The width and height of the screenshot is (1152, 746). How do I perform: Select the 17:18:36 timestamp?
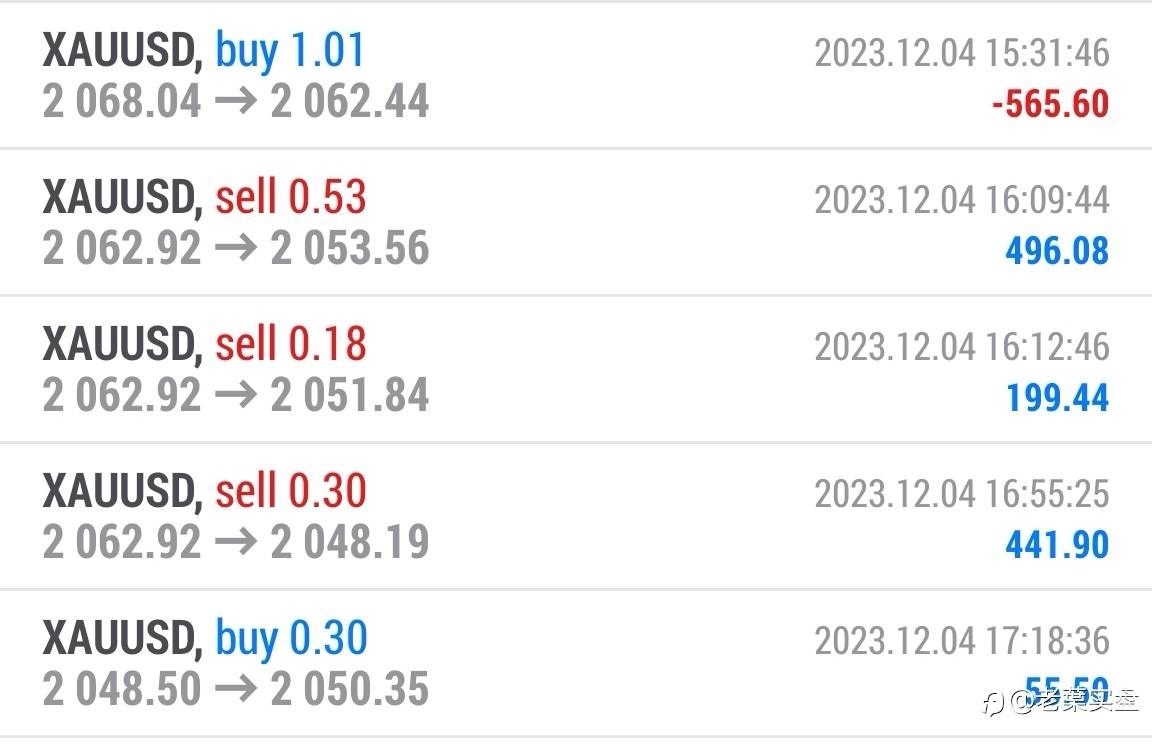[x=961, y=641]
